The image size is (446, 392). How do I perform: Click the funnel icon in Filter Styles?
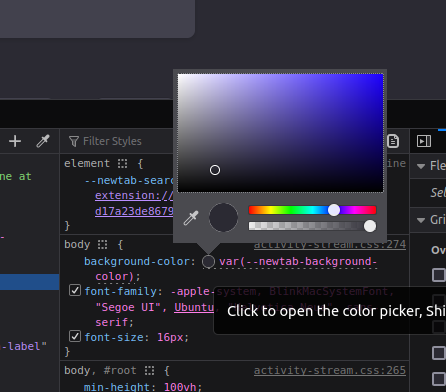point(74,141)
